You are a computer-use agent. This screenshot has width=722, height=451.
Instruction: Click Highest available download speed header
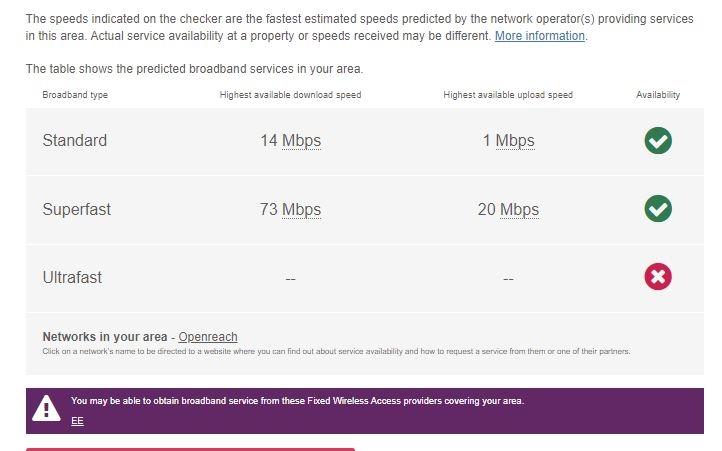(290, 95)
